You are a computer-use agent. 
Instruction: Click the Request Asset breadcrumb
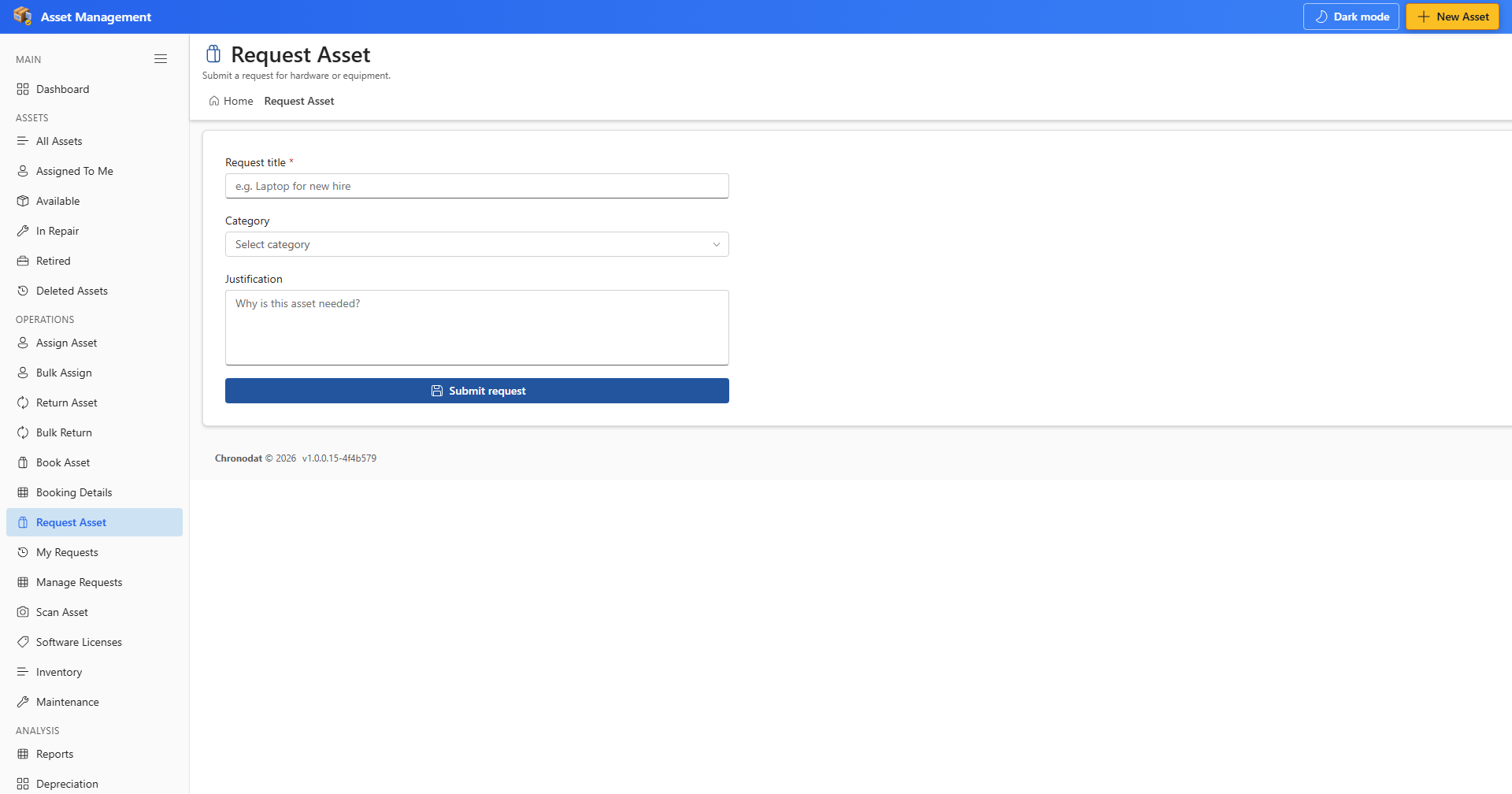299,101
